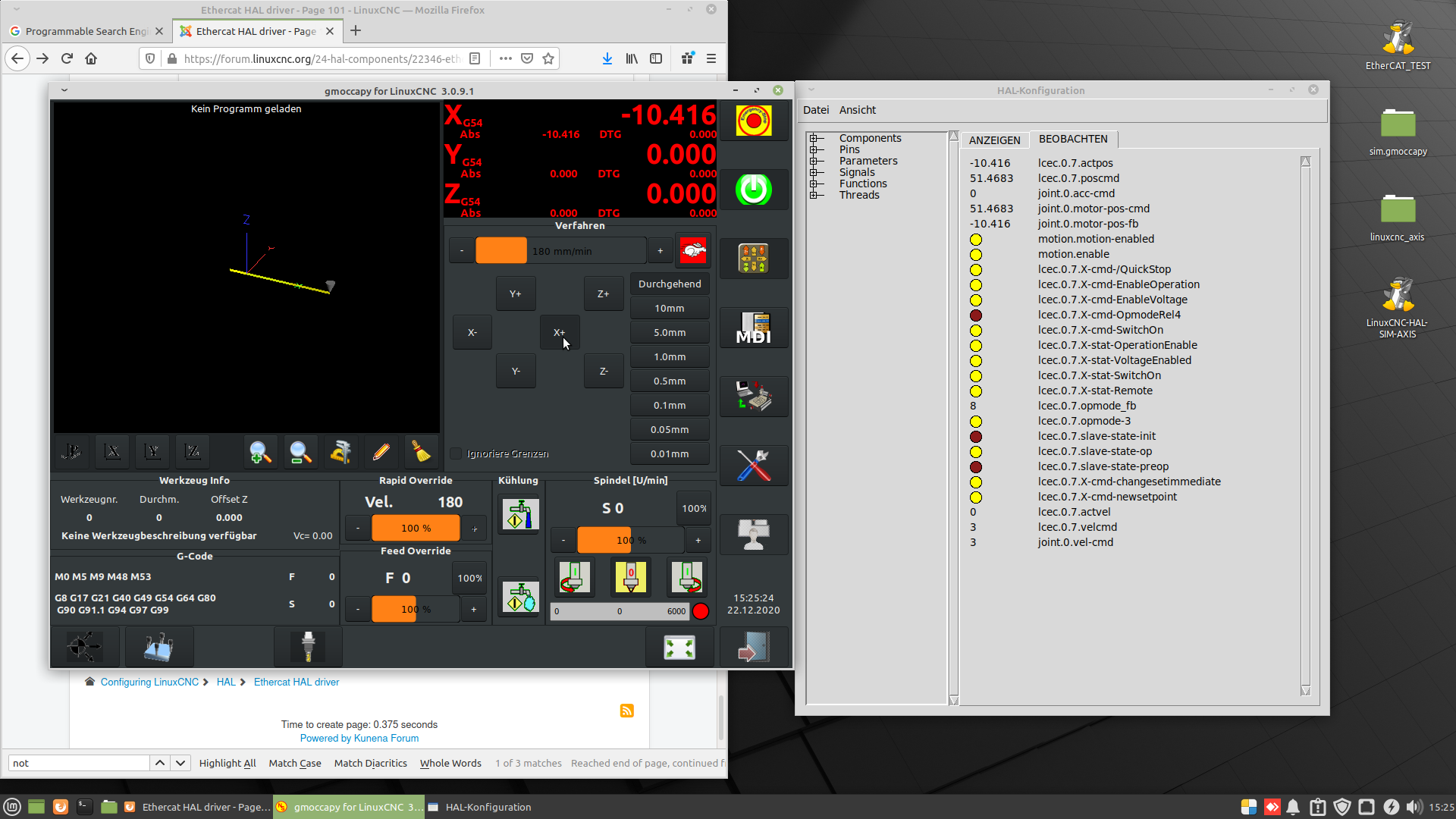Click the HAL link in forum breadcrumb

(226, 682)
